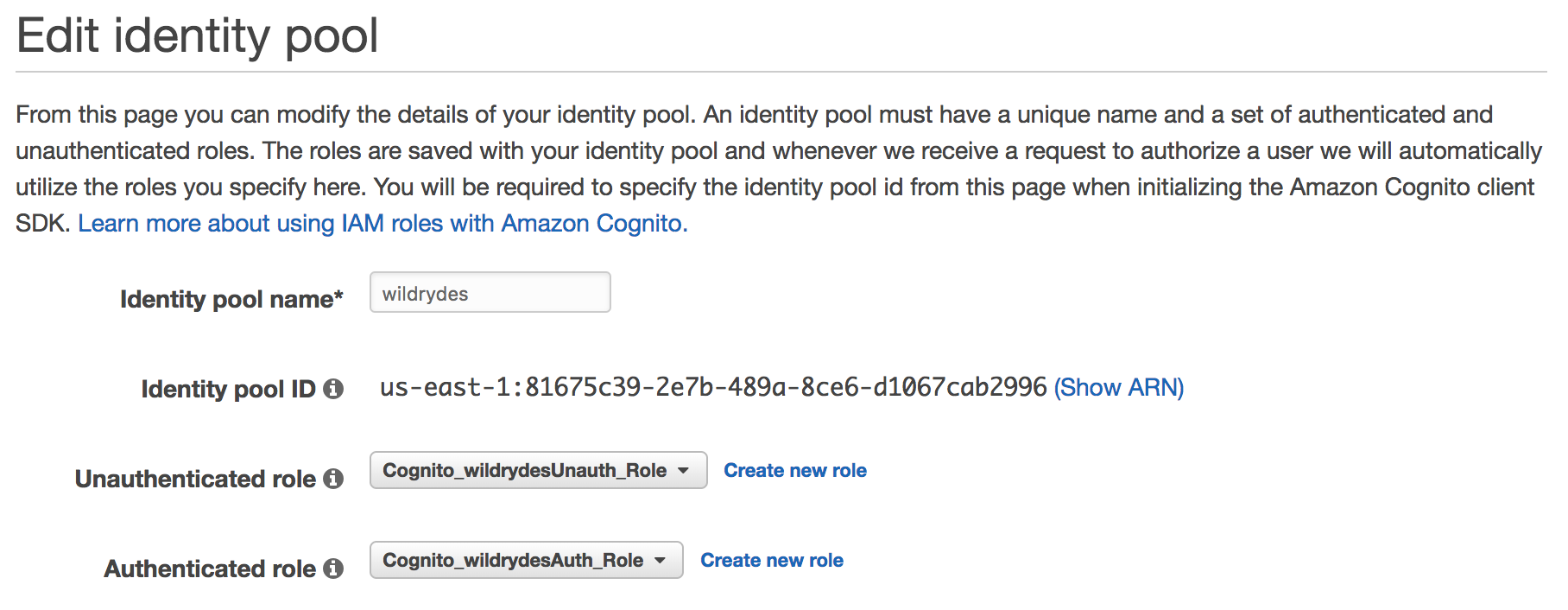Screen dimensions: 1568x610
Task: Open the Cognito_wildrydesUnauth_Role dropdown
Action: tap(538, 470)
